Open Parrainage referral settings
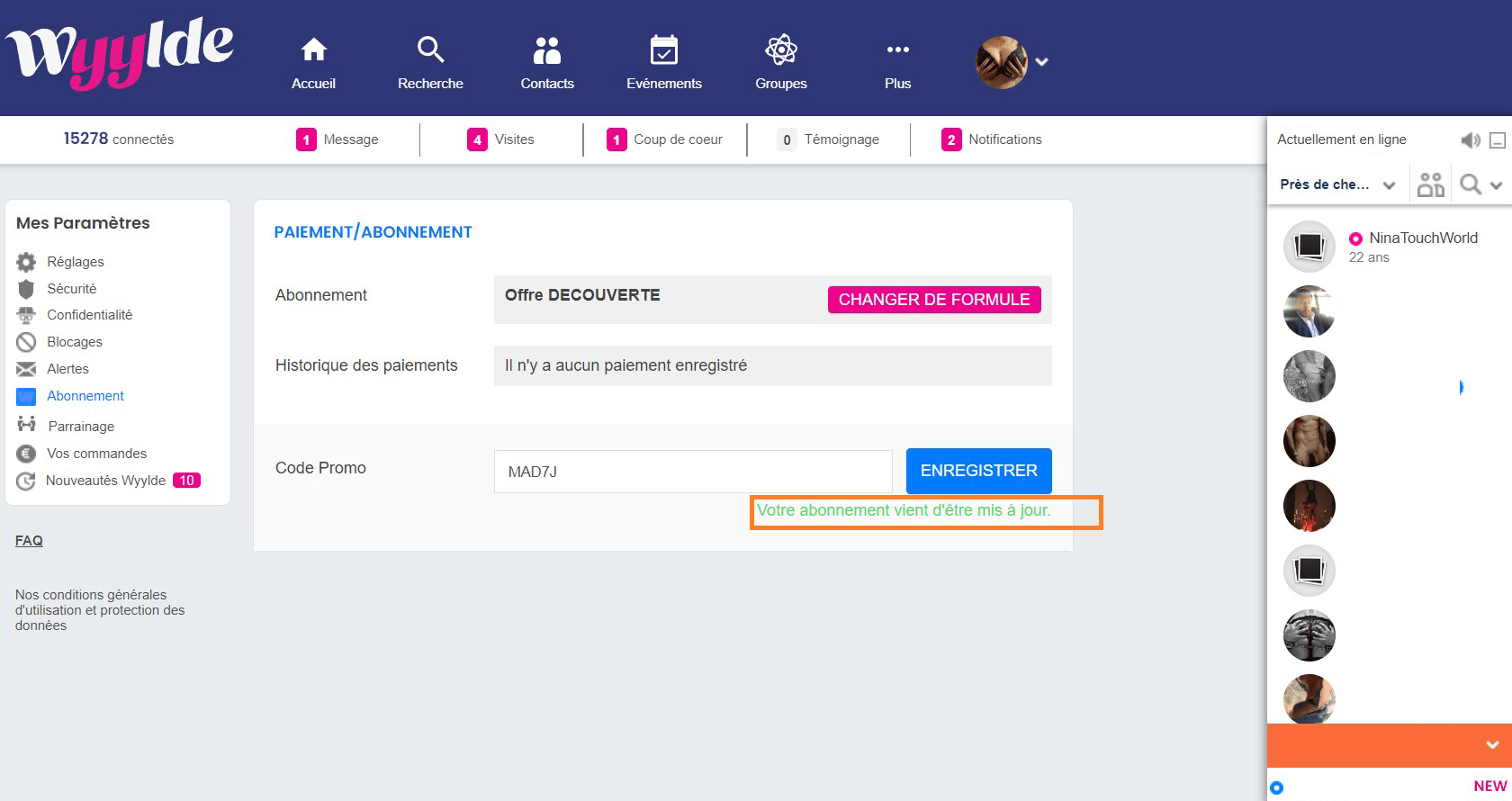This screenshot has height=801, width=1512. pyautogui.click(x=66, y=426)
